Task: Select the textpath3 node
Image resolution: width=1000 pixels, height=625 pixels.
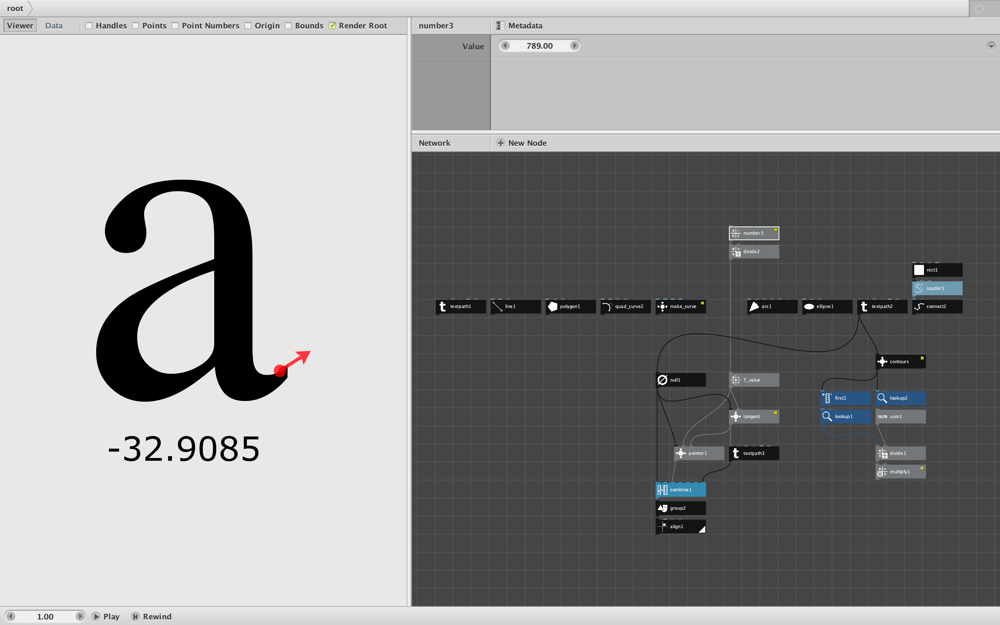Action: [754, 453]
